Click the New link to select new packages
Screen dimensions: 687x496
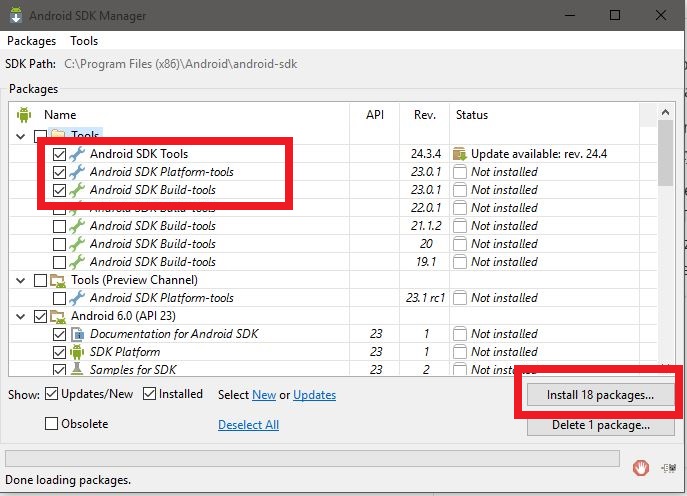pyautogui.click(x=264, y=395)
